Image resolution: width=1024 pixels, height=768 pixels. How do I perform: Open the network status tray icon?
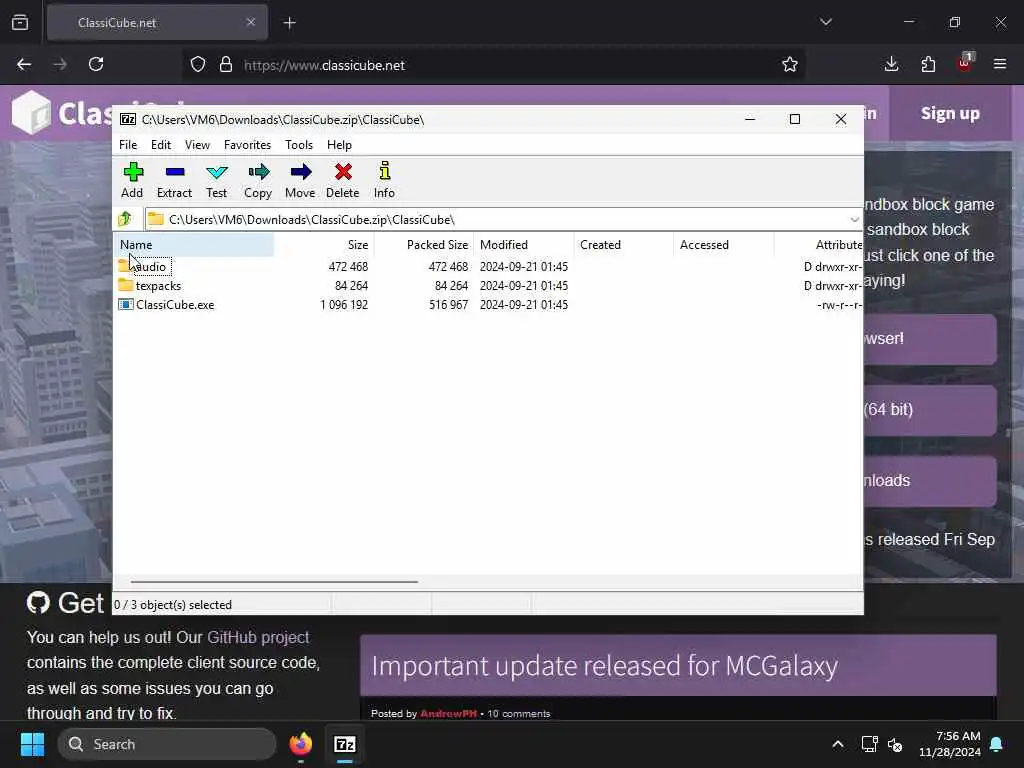pos(869,744)
